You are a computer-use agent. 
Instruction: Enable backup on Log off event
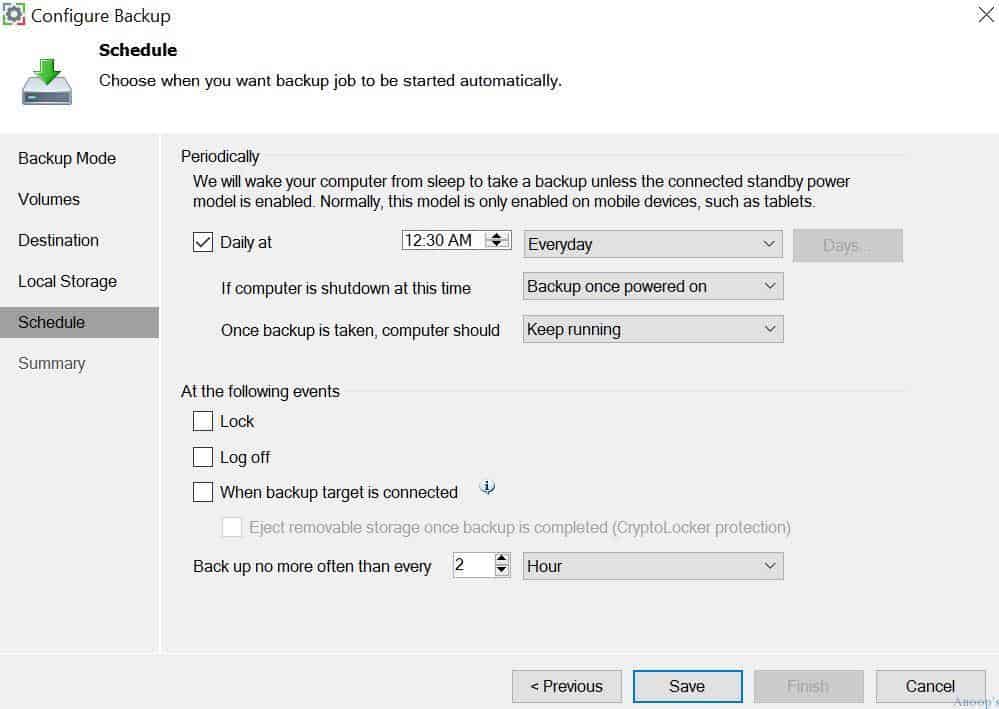[x=203, y=457]
